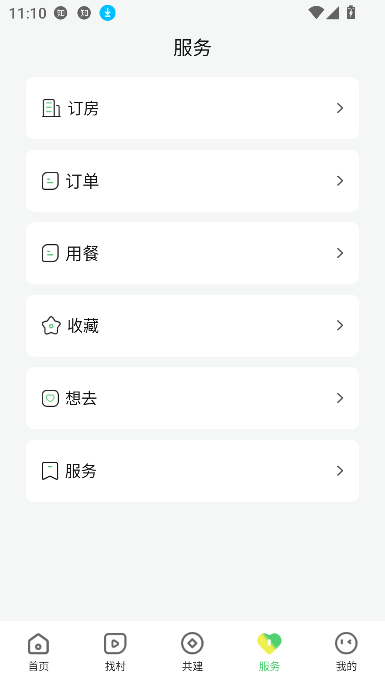This screenshot has height=684, width=385.
Task: Select the green 服务 bottom tab
Action: (x=269, y=652)
